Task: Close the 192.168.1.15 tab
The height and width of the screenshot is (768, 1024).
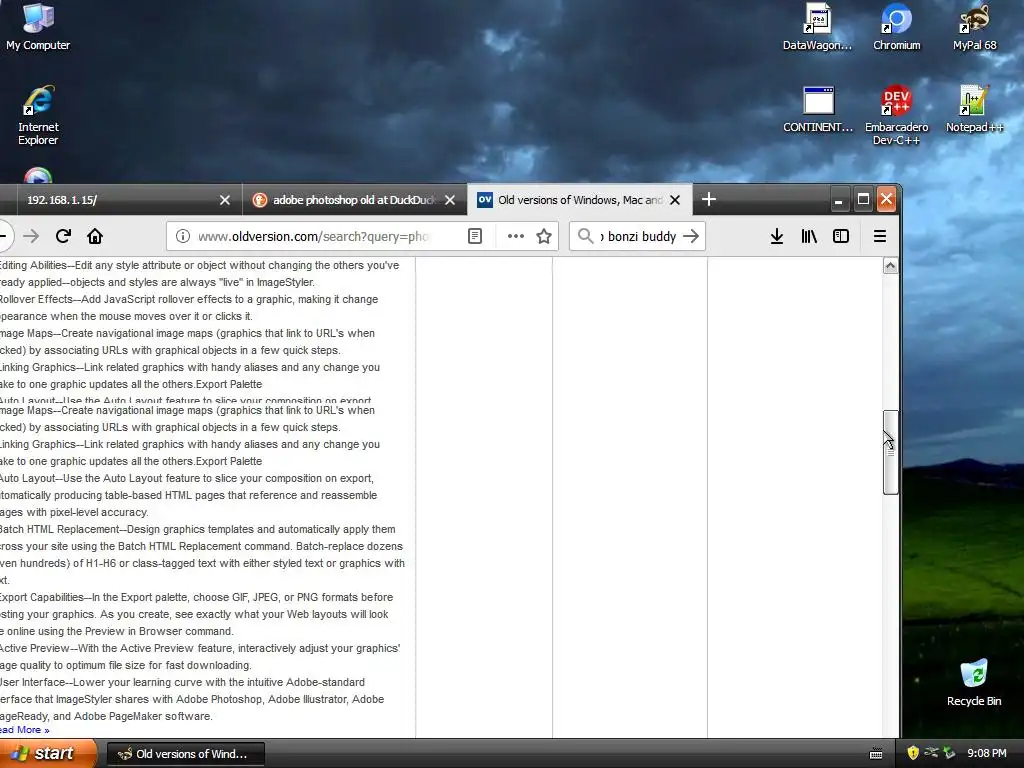Action: pos(225,200)
